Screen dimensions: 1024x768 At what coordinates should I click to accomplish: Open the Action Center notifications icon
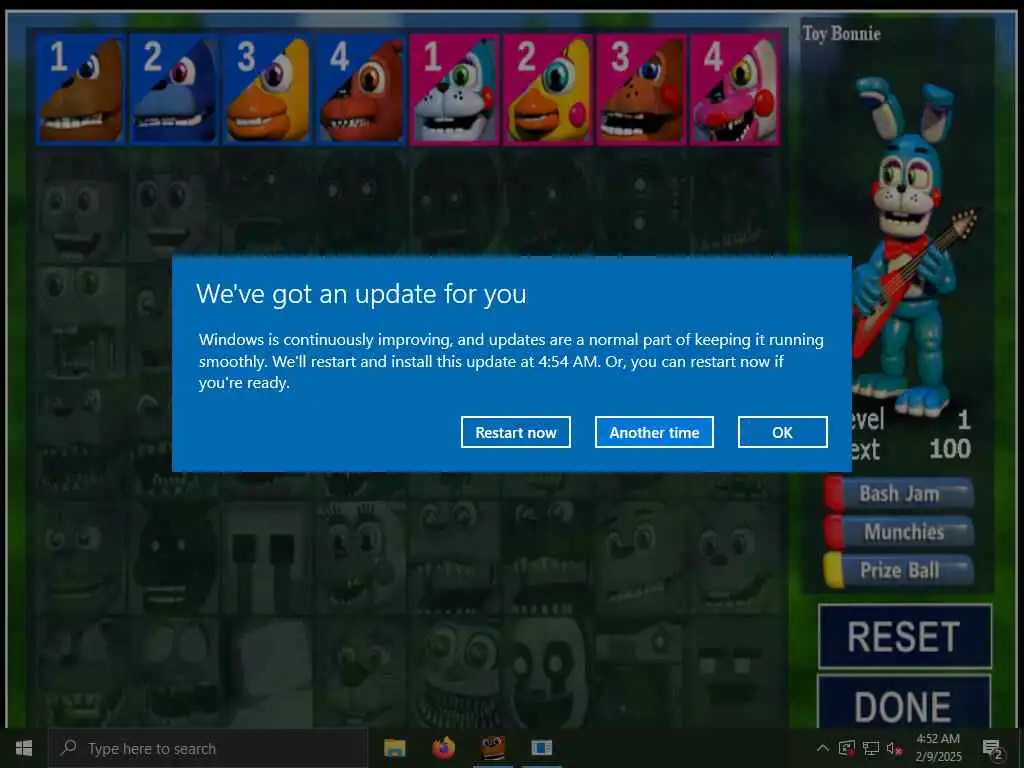tap(992, 748)
